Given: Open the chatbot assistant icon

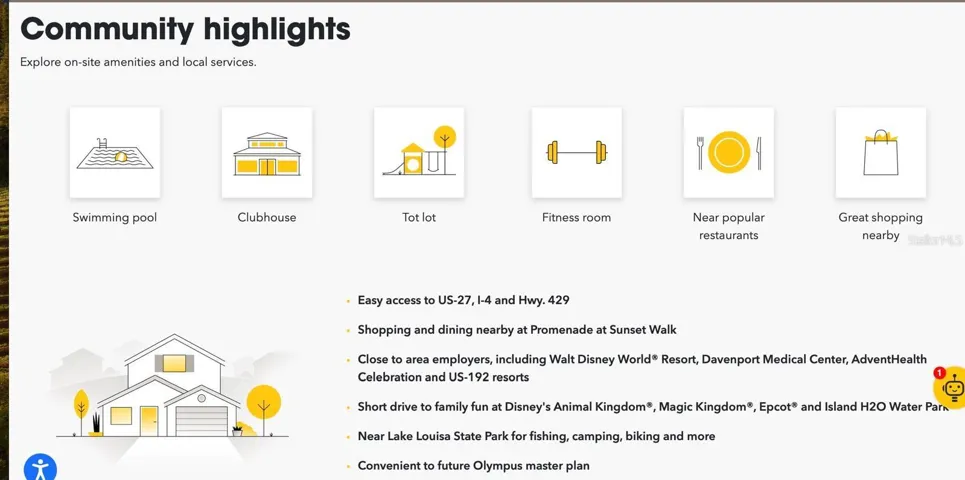Looking at the screenshot, I should pos(951,387).
